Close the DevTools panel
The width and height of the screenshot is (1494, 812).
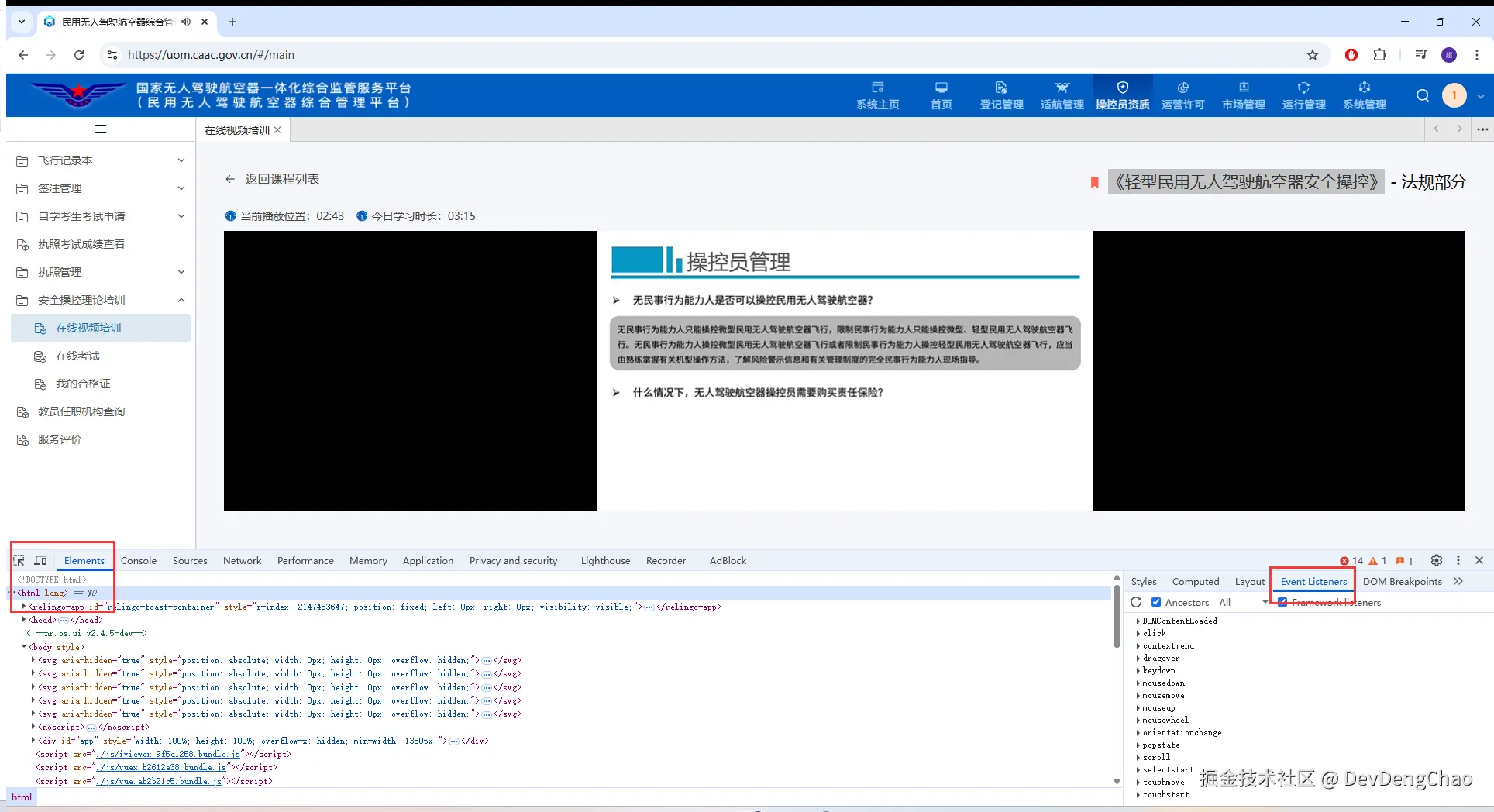point(1479,560)
